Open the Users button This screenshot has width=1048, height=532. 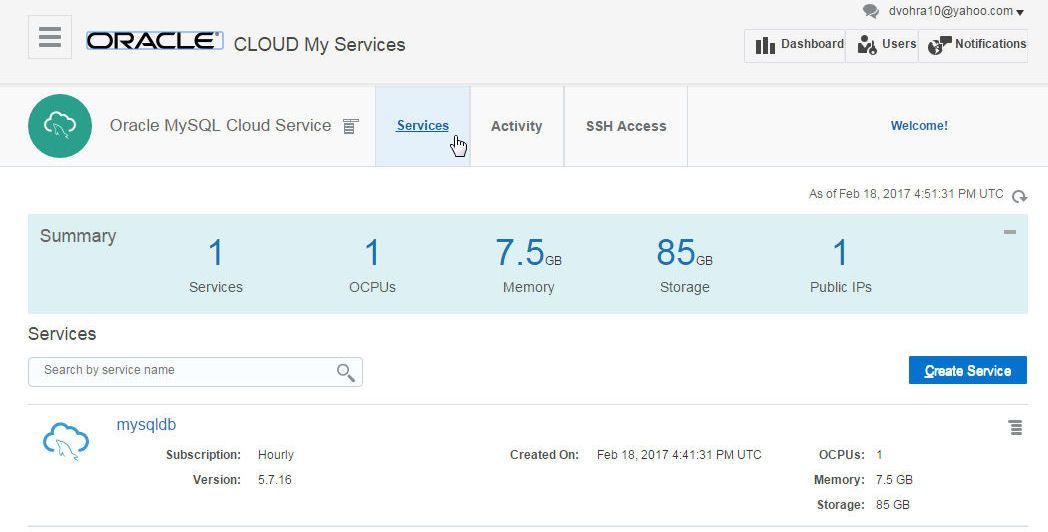click(882, 45)
